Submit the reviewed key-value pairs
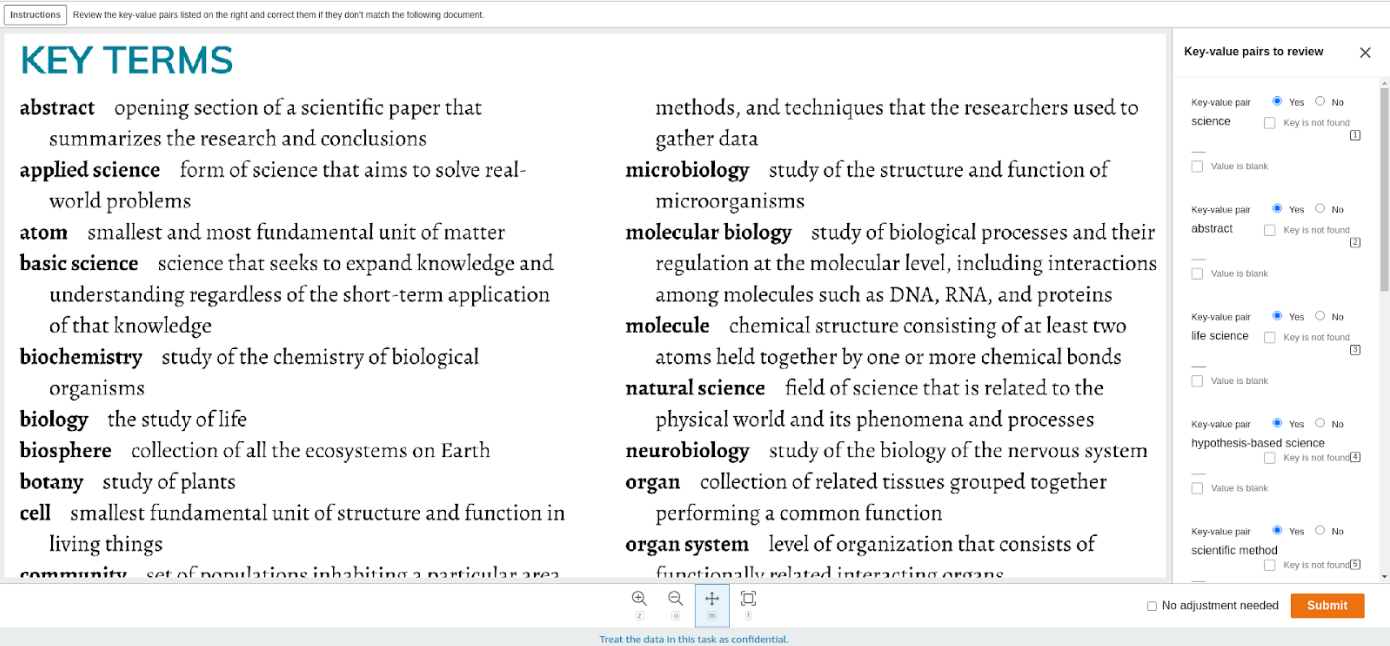 [1327, 605]
